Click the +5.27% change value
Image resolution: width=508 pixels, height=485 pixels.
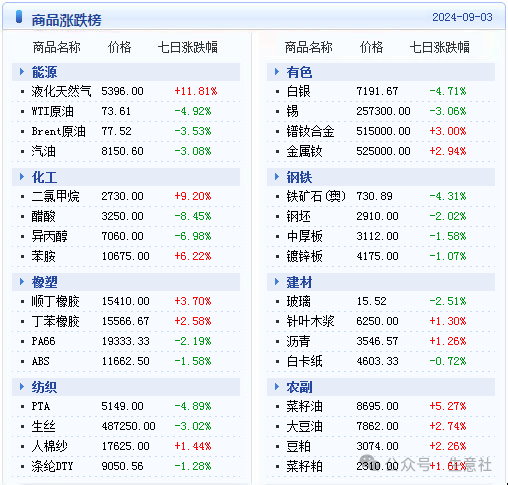(x=448, y=406)
